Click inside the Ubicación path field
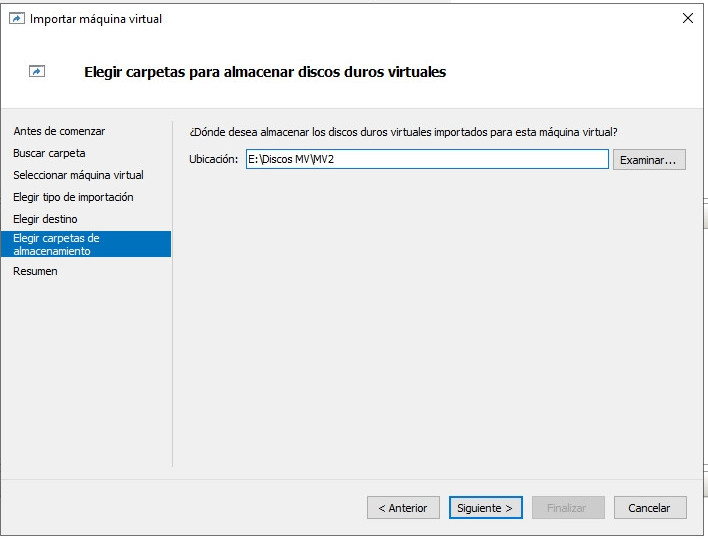Image resolution: width=708 pixels, height=540 pixels. coord(427,159)
